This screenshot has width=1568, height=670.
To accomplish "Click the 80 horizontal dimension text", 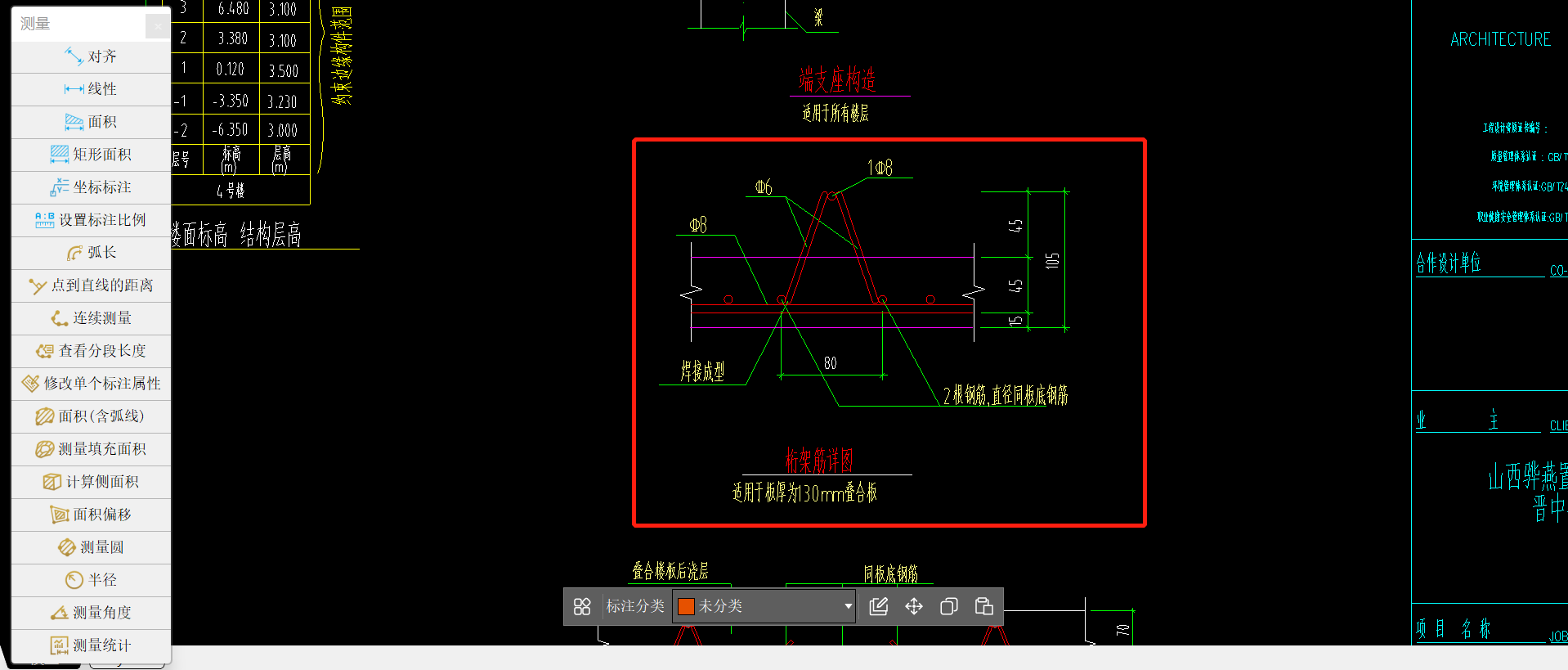I will pyautogui.click(x=830, y=363).
